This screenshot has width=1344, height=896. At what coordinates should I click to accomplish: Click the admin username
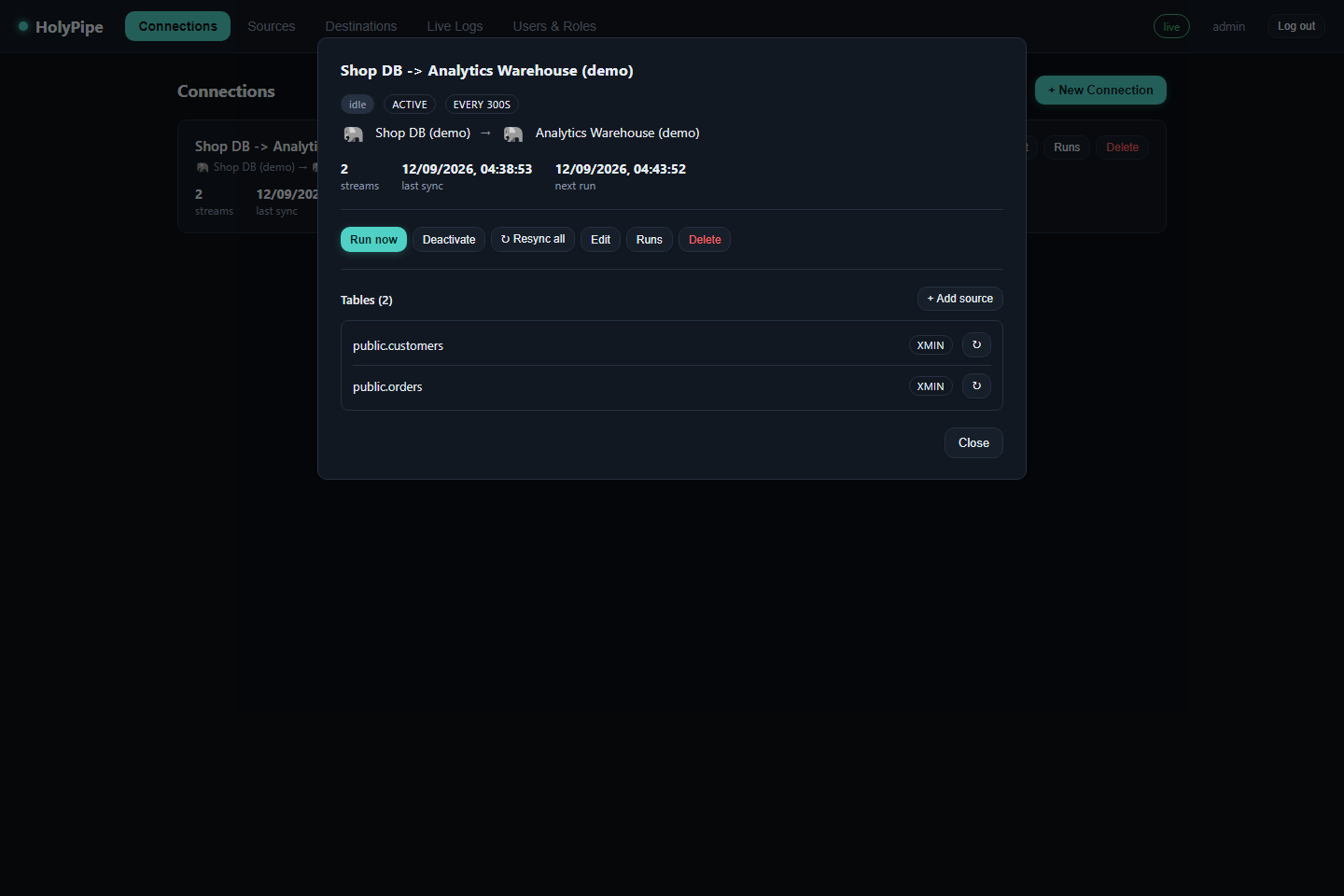click(1228, 27)
